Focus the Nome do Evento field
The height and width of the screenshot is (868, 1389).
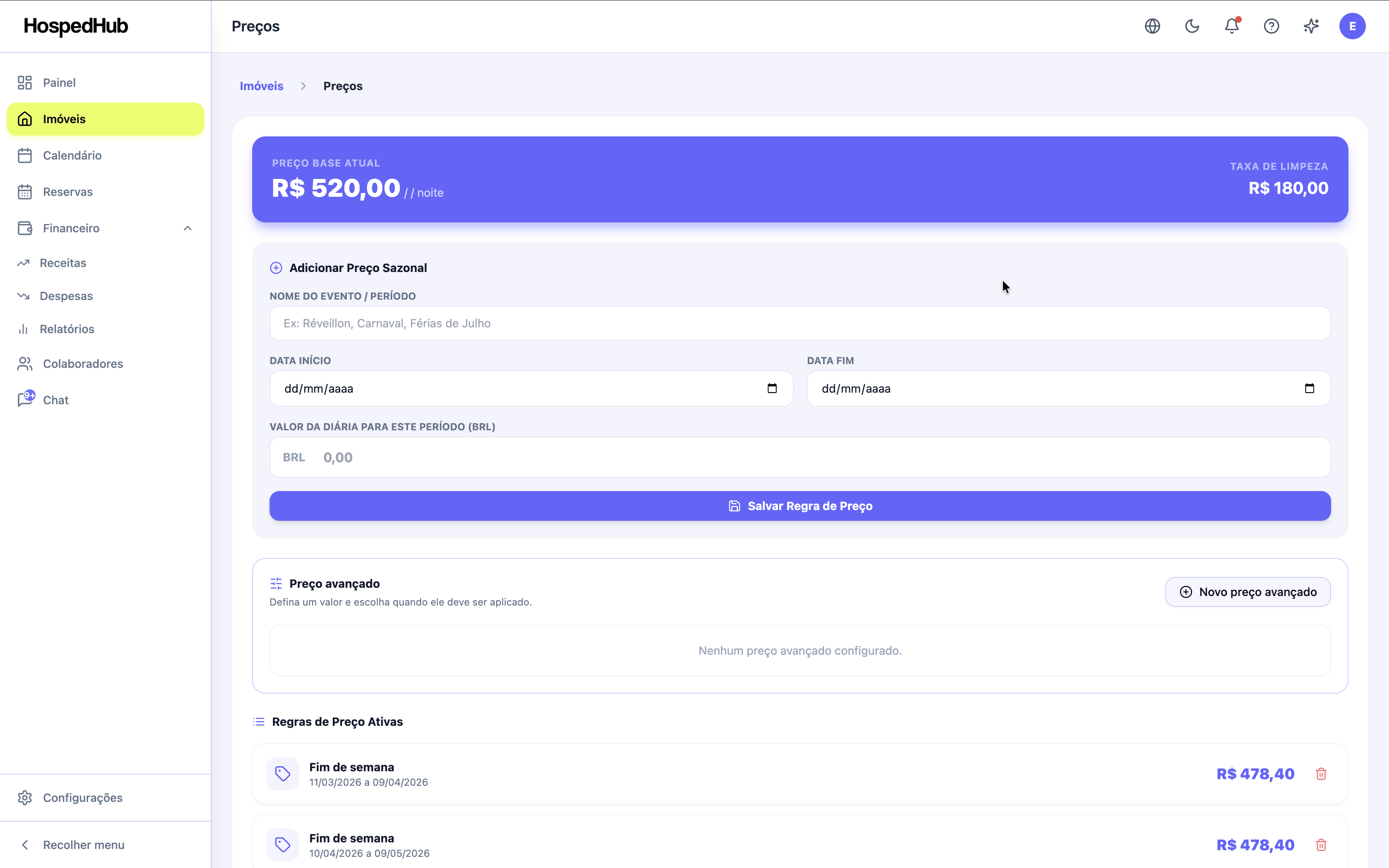coord(800,323)
